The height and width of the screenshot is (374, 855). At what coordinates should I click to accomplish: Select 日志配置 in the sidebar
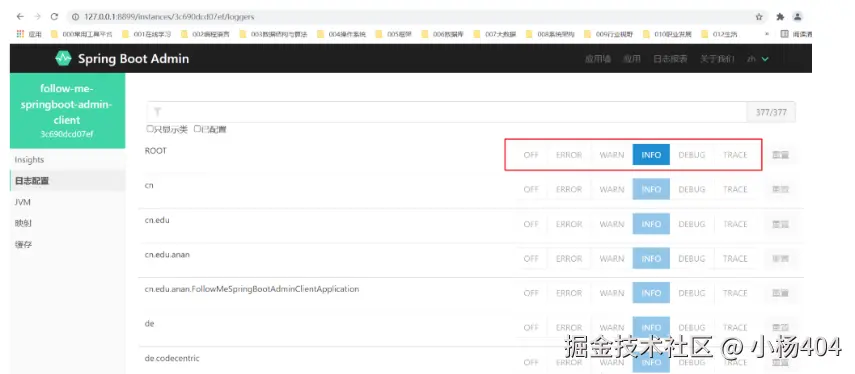click(67, 180)
